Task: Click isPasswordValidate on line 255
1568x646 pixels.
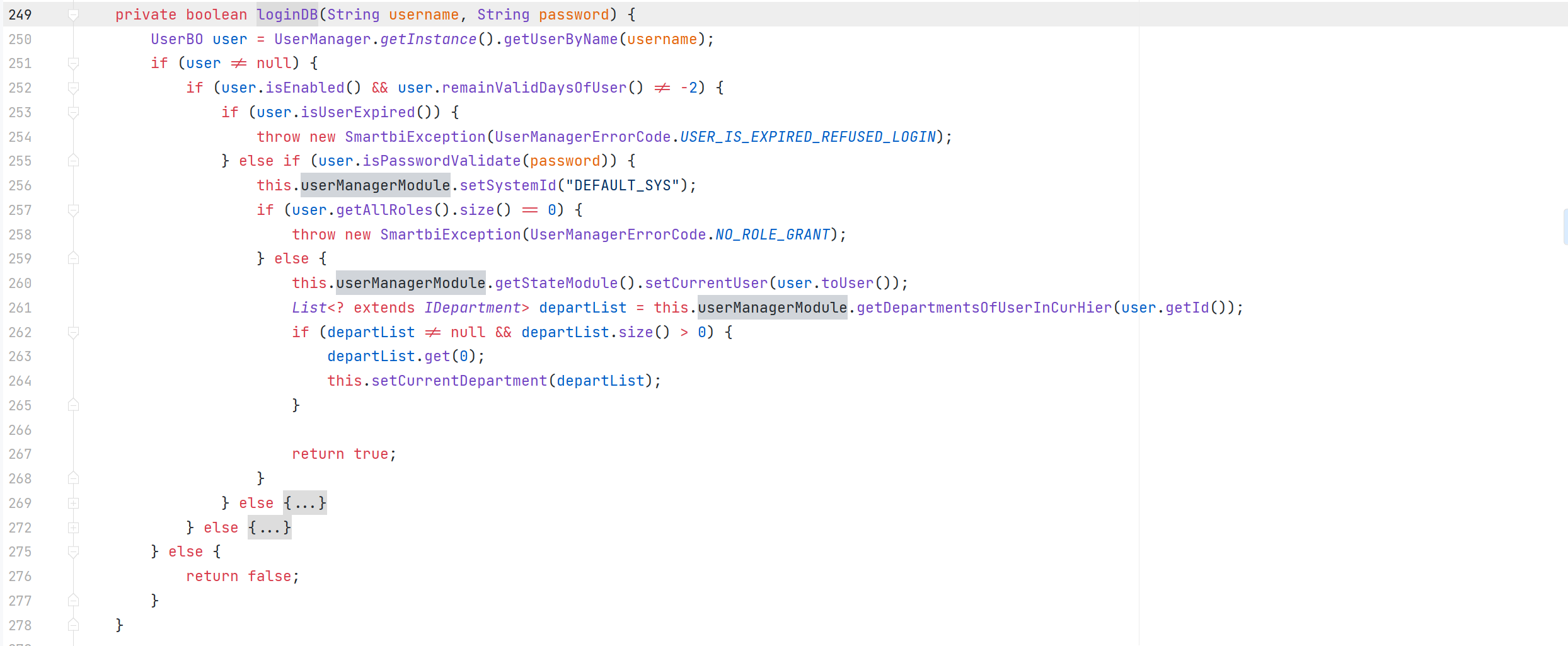Action: (442, 161)
